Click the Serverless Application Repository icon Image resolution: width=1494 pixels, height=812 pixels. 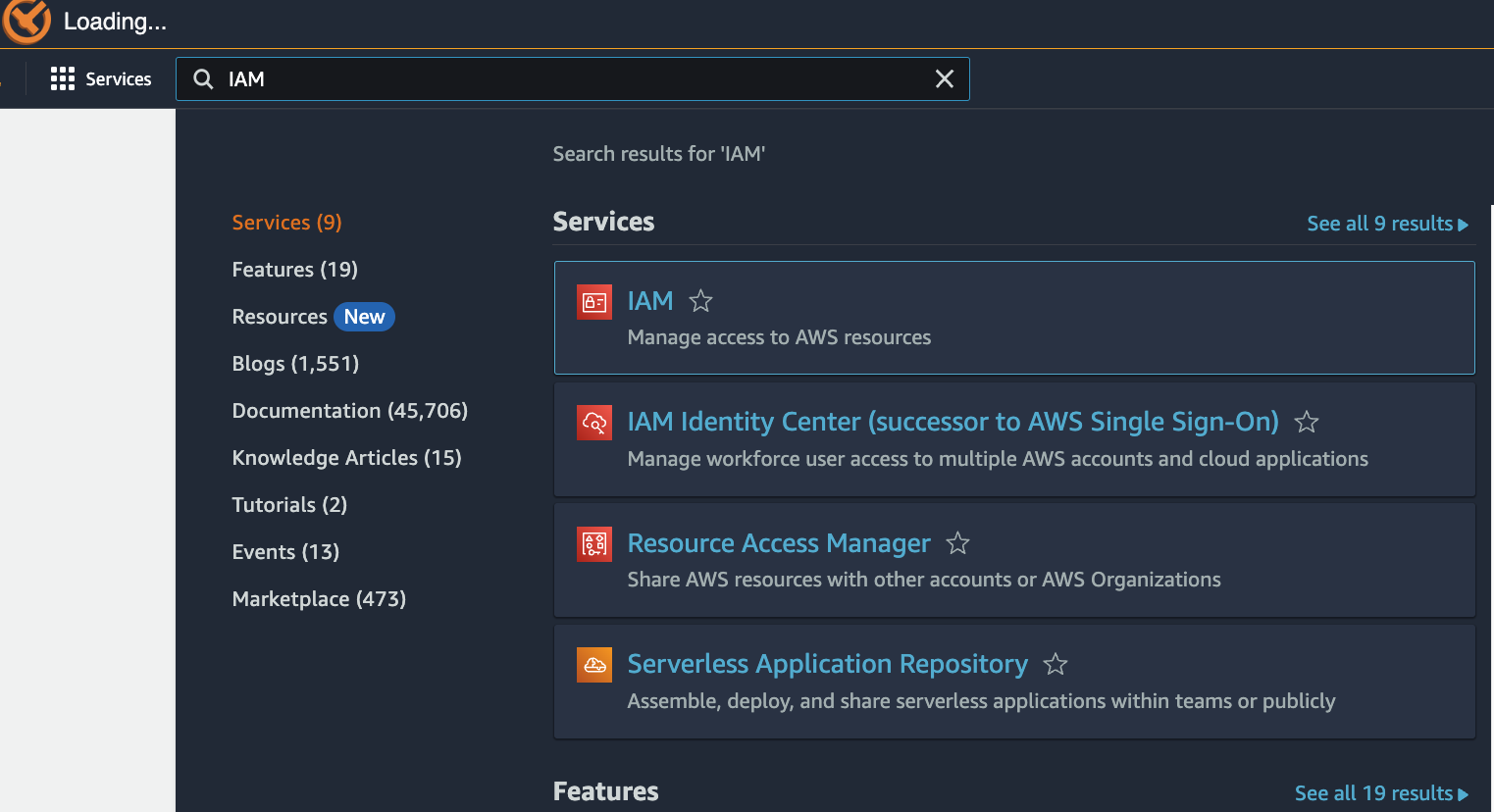click(x=594, y=665)
